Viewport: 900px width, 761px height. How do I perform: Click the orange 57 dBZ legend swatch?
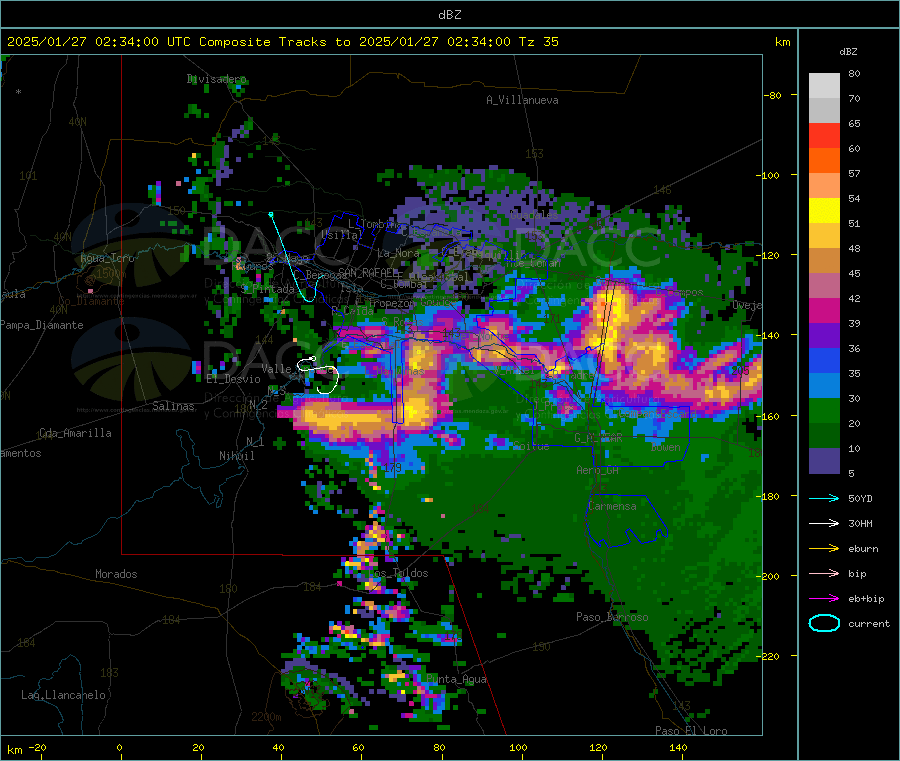coord(824,160)
